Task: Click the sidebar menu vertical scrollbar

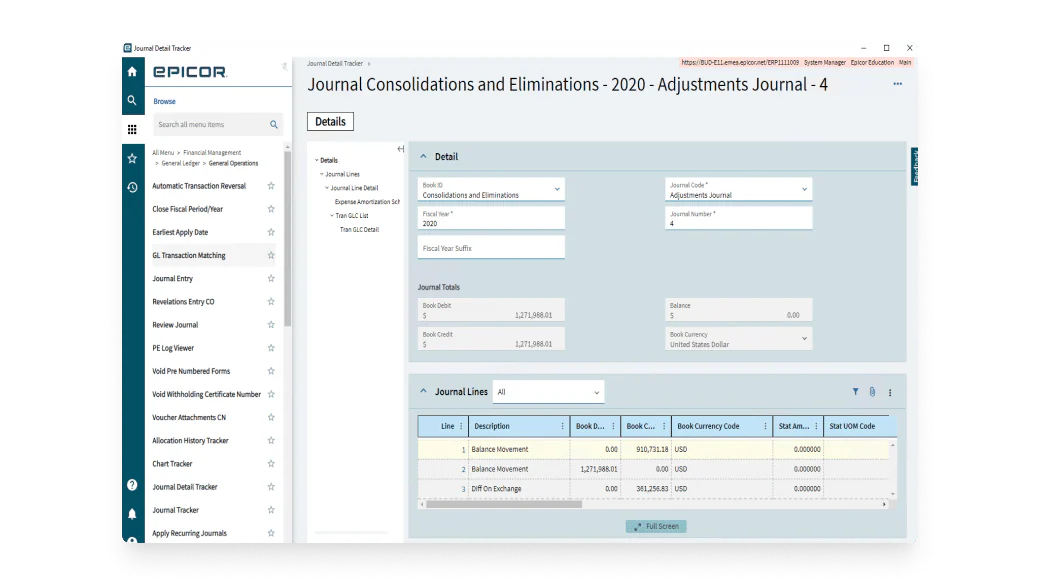Action: coord(287,239)
